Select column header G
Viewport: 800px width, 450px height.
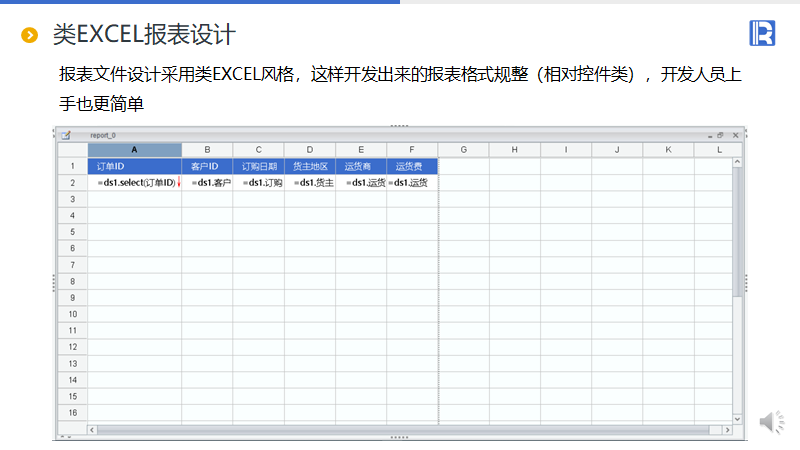(x=463, y=150)
